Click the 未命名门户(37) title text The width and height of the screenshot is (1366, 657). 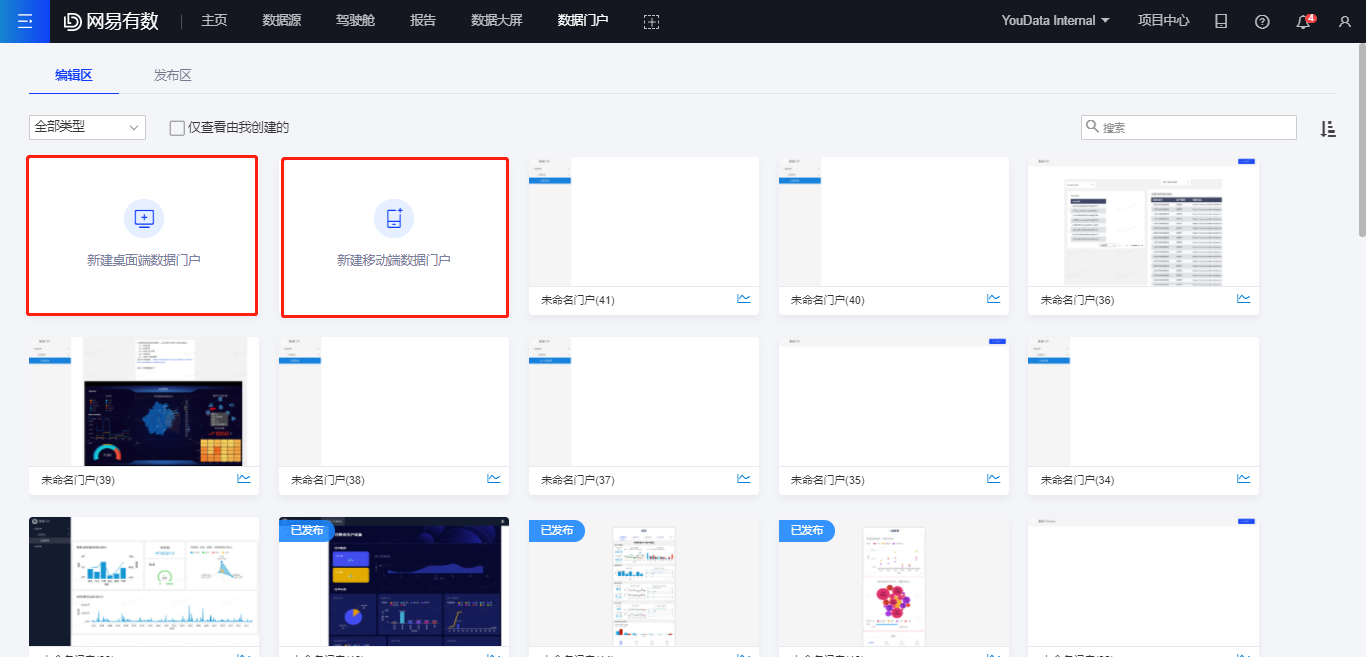[x=578, y=480]
